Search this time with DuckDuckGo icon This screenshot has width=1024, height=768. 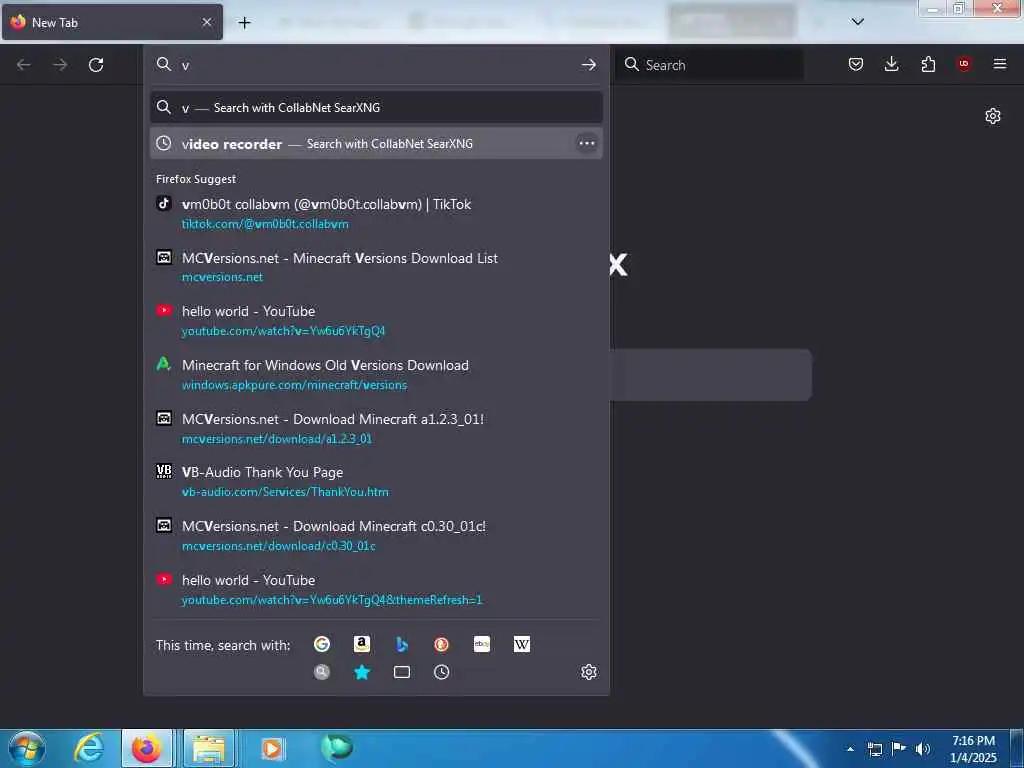pos(441,645)
